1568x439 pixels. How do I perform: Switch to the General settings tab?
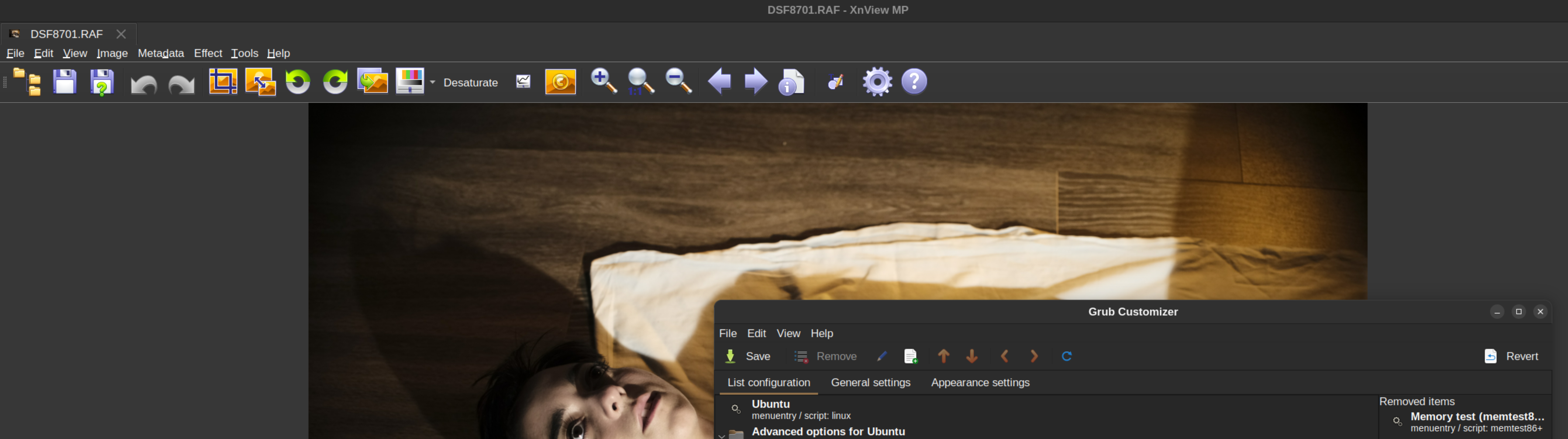[870, 382]
